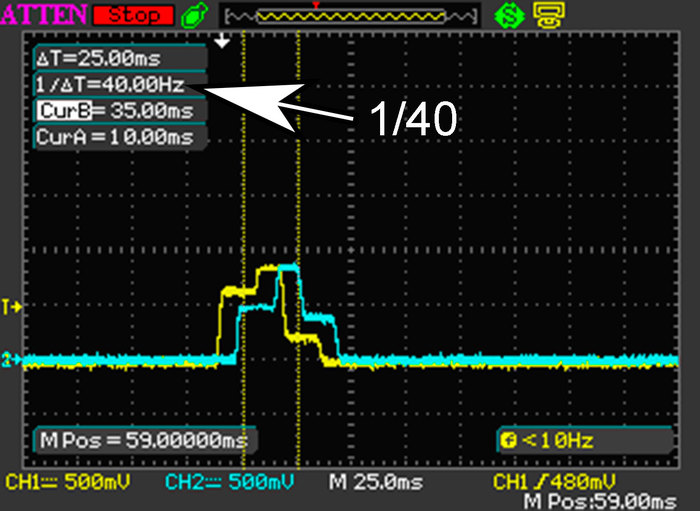Click the ATTEN brand logo
Viewport: 700px width, 511px height.
[41, 15]
